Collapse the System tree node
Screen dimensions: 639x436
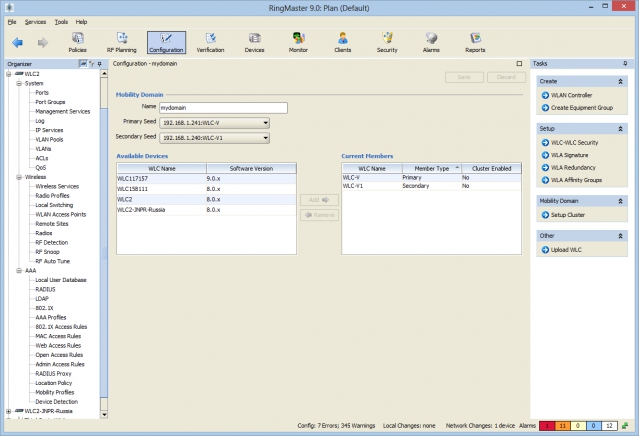19,84
